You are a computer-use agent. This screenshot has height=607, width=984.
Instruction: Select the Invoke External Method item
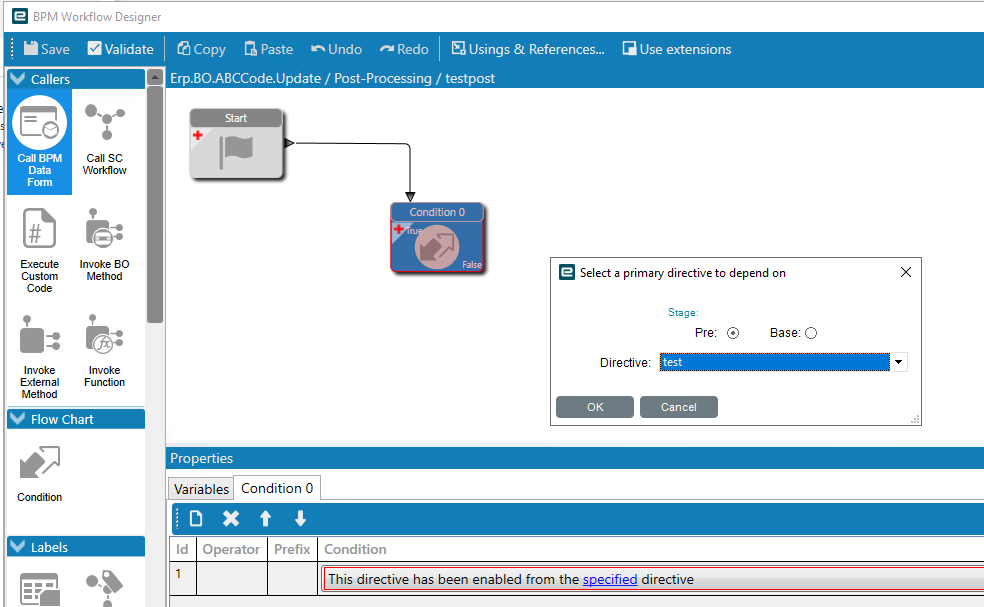click(40, 357)
